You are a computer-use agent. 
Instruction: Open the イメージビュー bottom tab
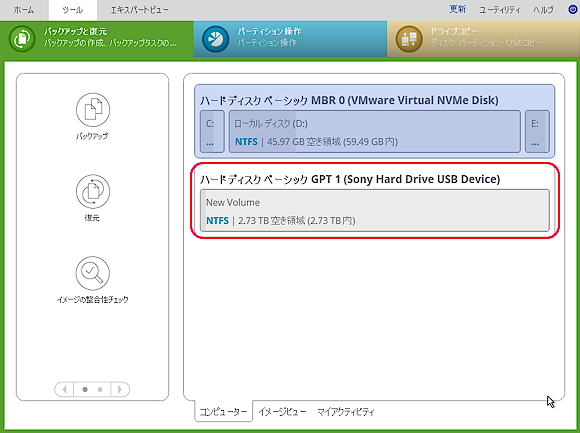[282, 412]
